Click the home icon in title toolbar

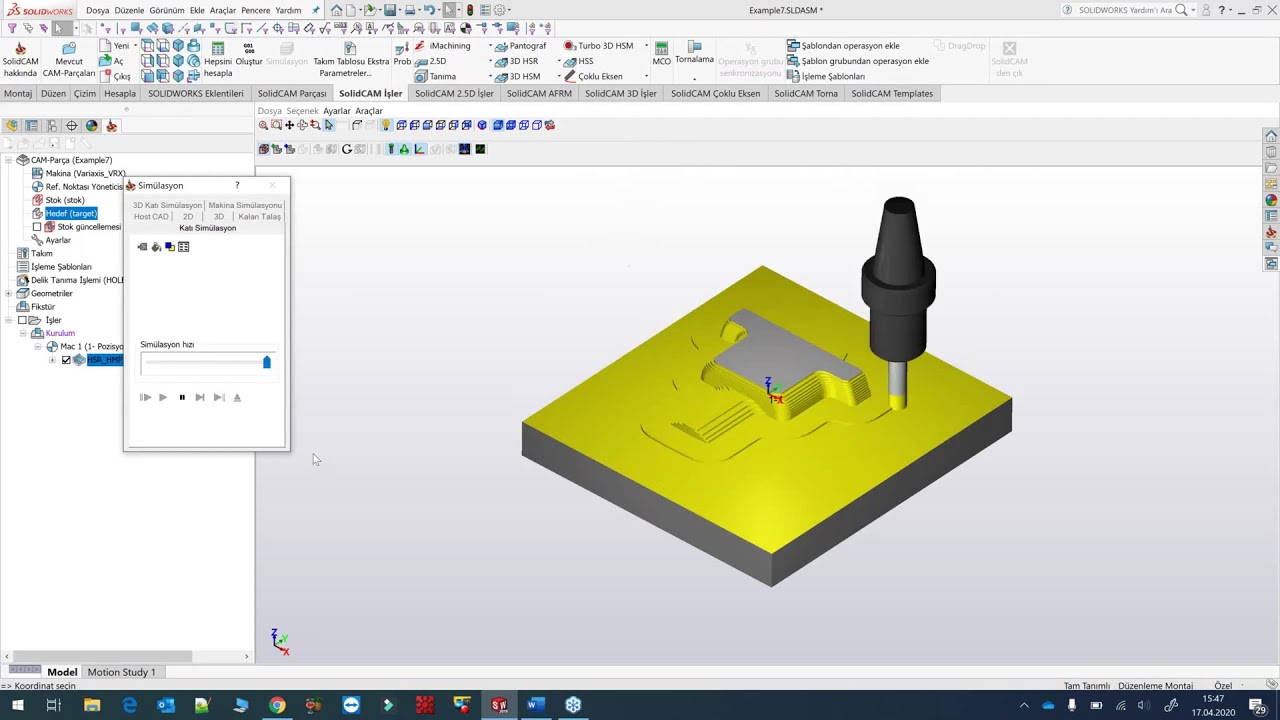336,10
